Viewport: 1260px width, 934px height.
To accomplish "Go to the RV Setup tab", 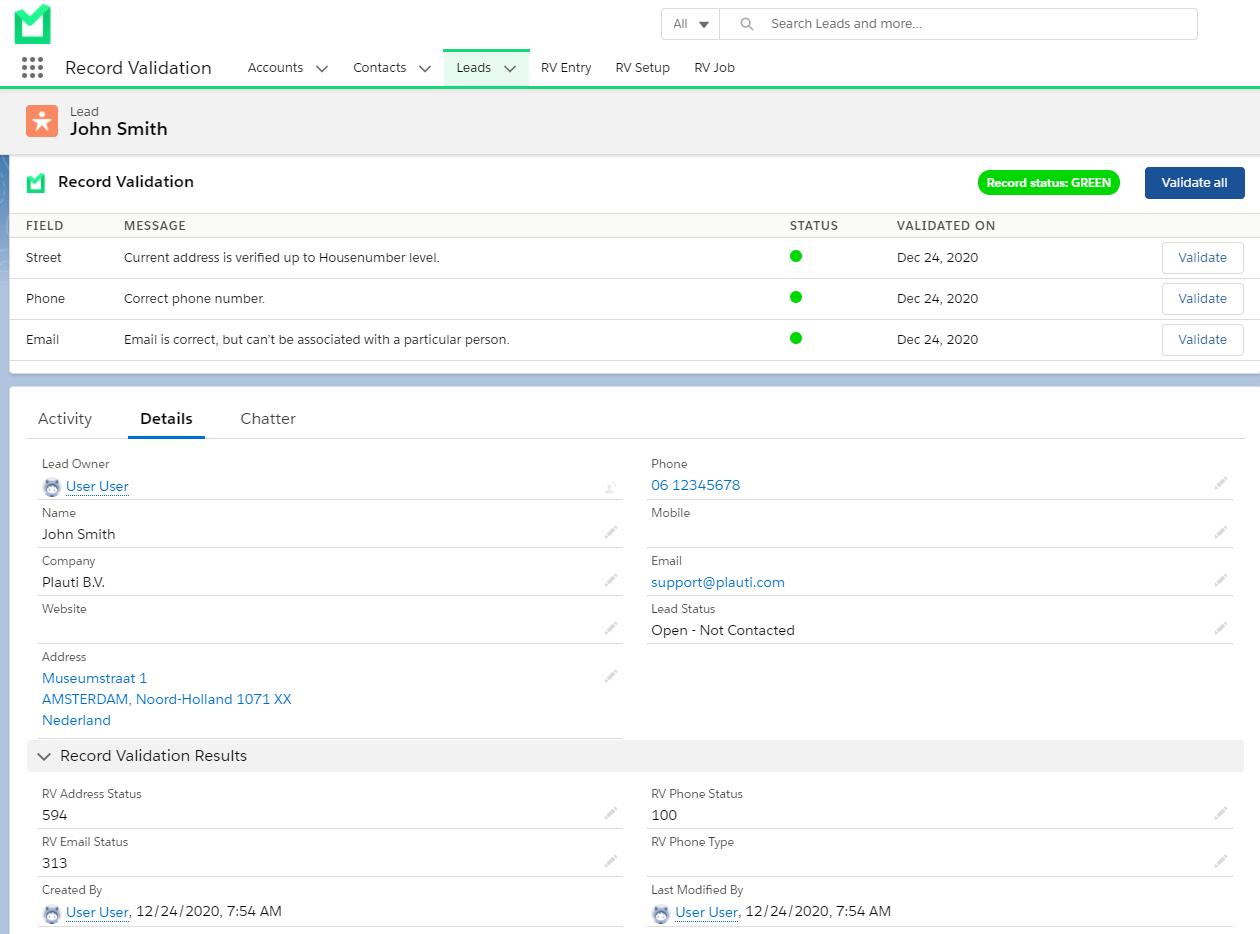I will [x=643, y=68].
